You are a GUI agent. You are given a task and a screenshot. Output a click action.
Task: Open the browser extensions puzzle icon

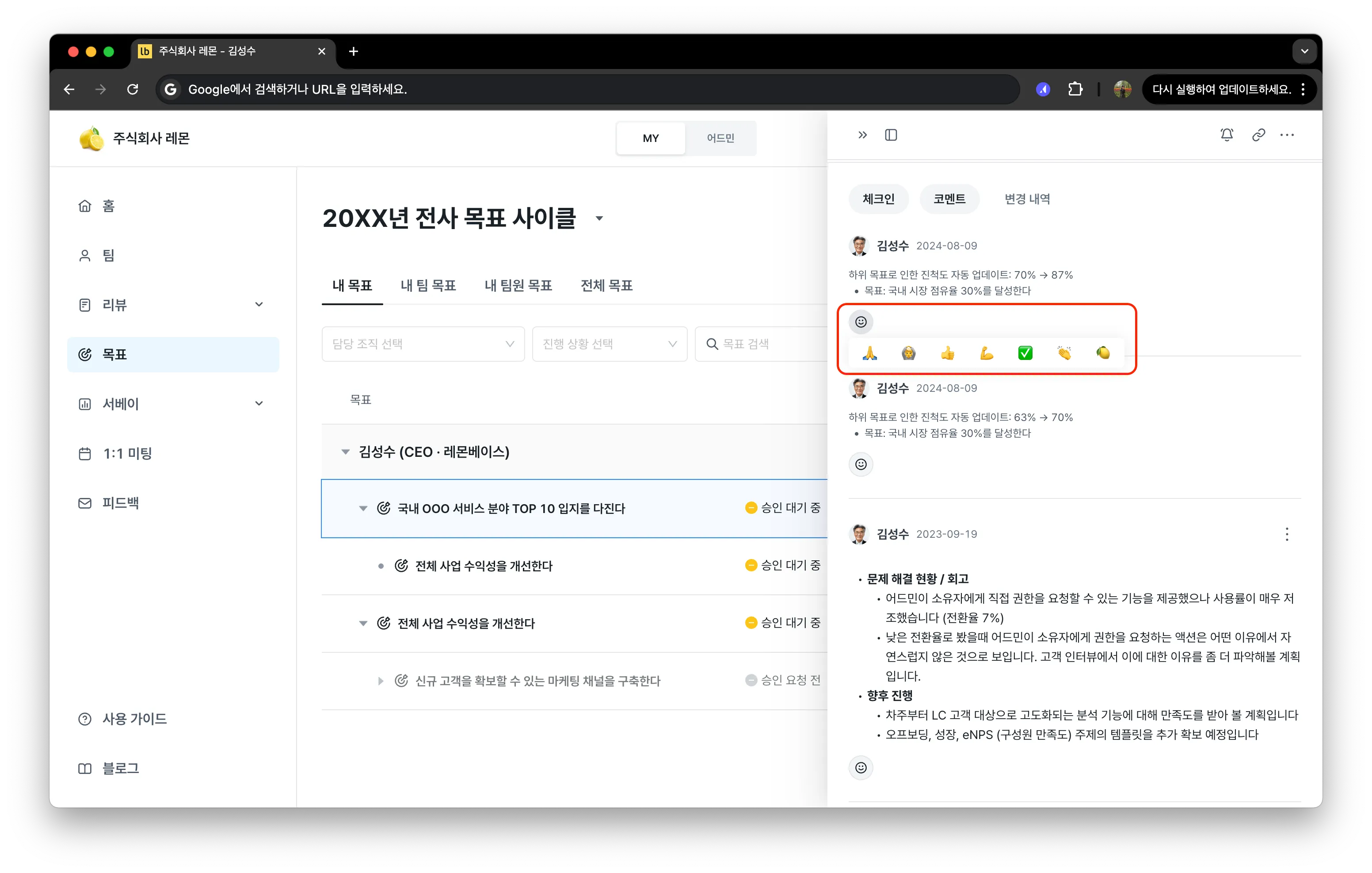(x=1075, y=89)
